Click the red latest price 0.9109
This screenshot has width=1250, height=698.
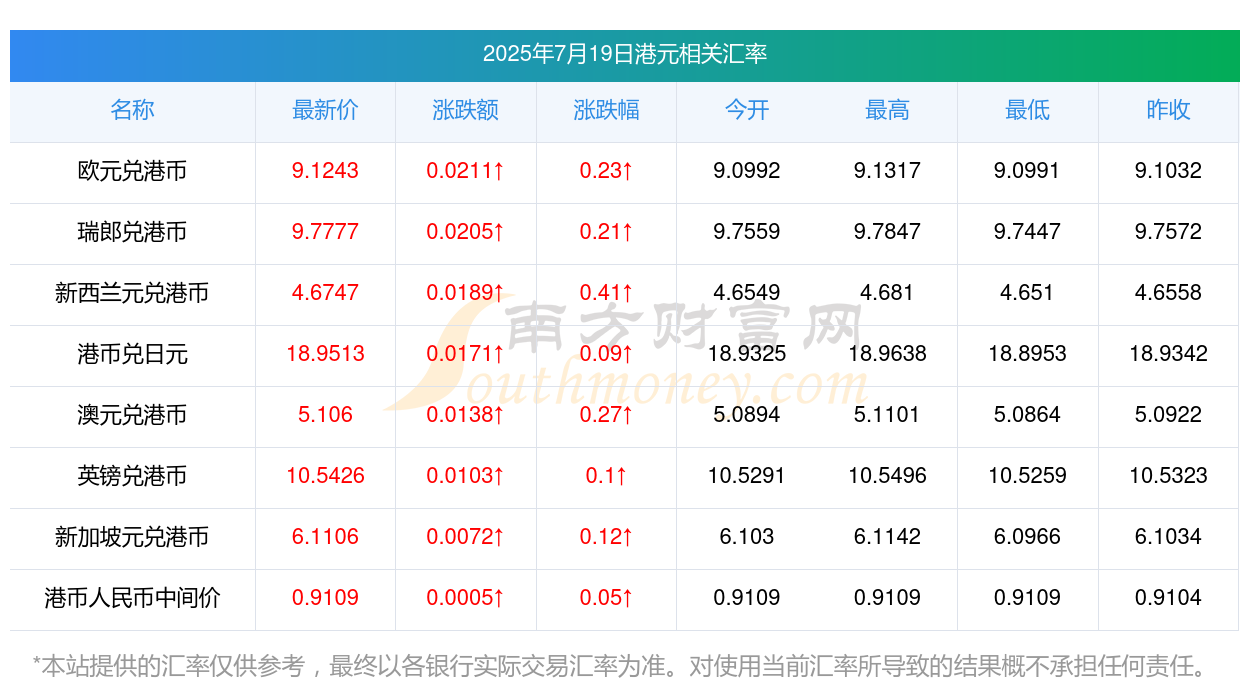point(325,598)
